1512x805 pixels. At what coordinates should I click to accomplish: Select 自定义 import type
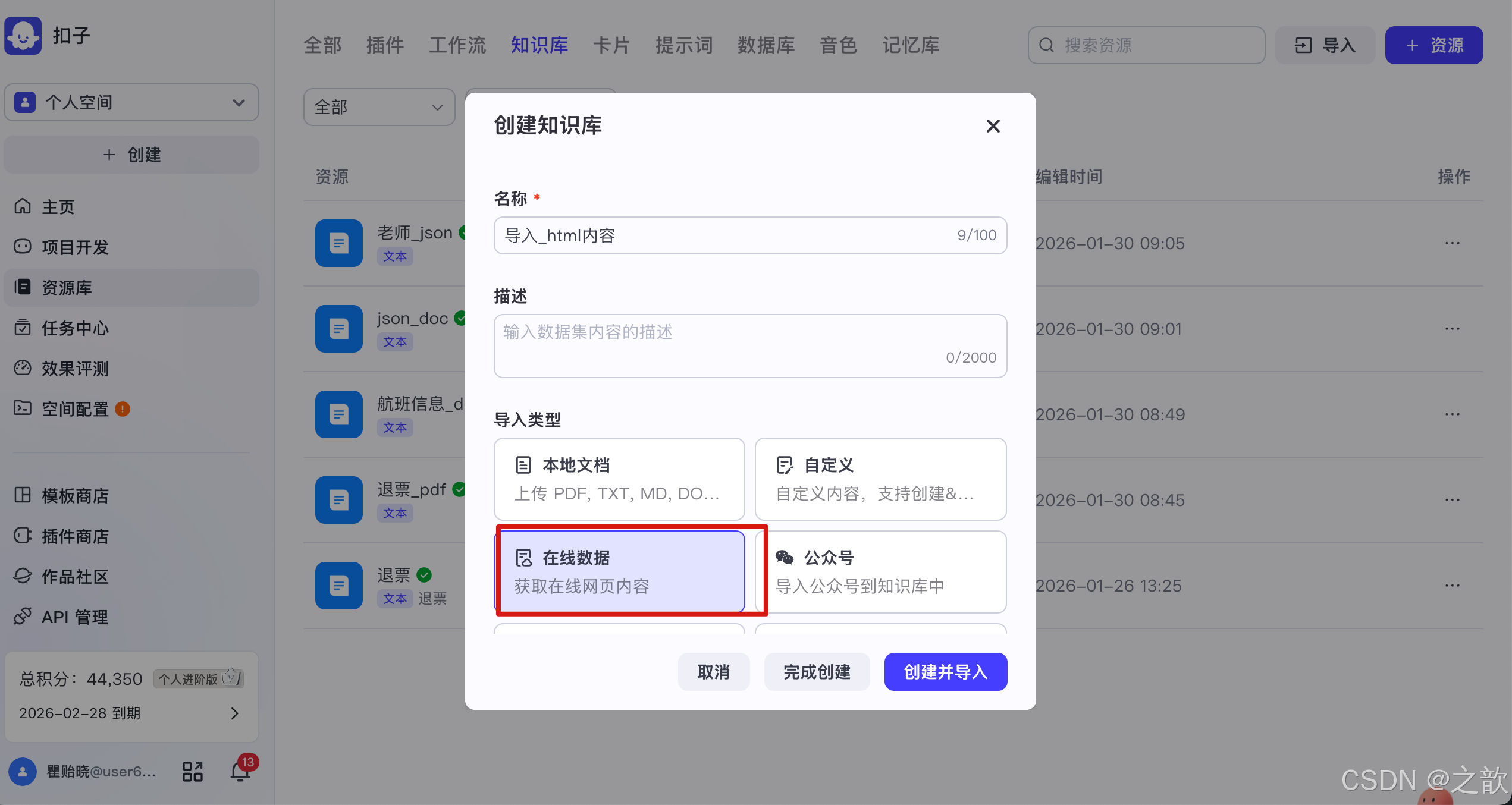click(879, 479)
